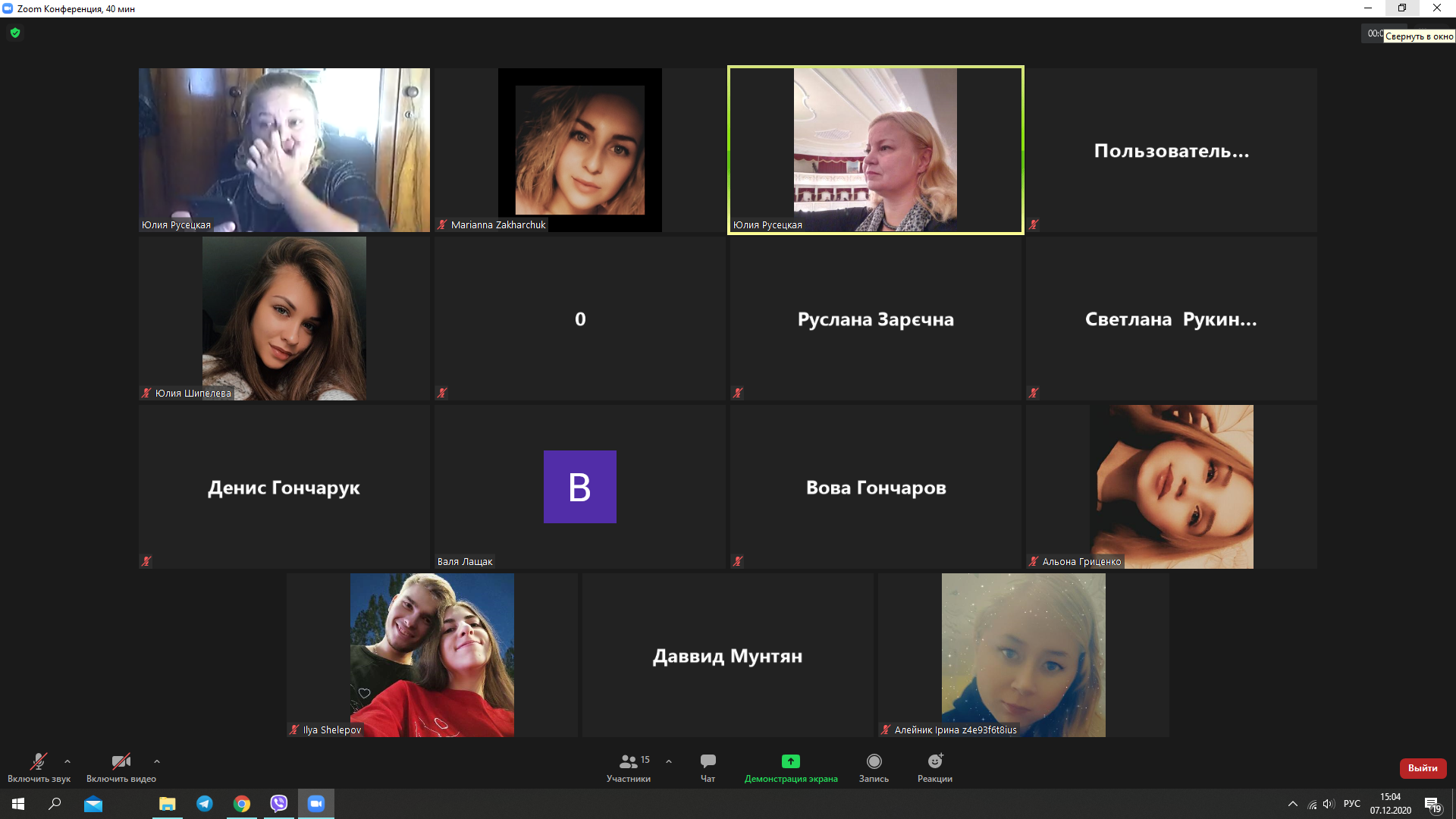Expand arrow next to Participants button

[669, 761]
